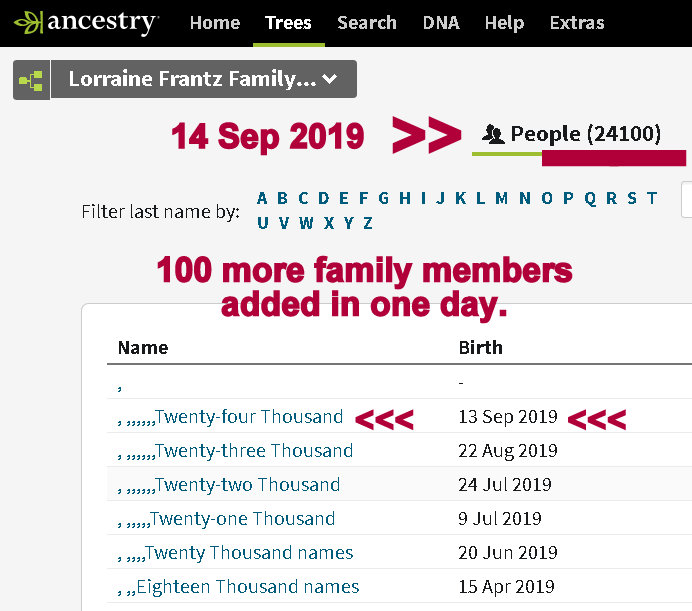Open the Help menu
The width and height of the screenshot is (692, 611).
pos(505,23)
